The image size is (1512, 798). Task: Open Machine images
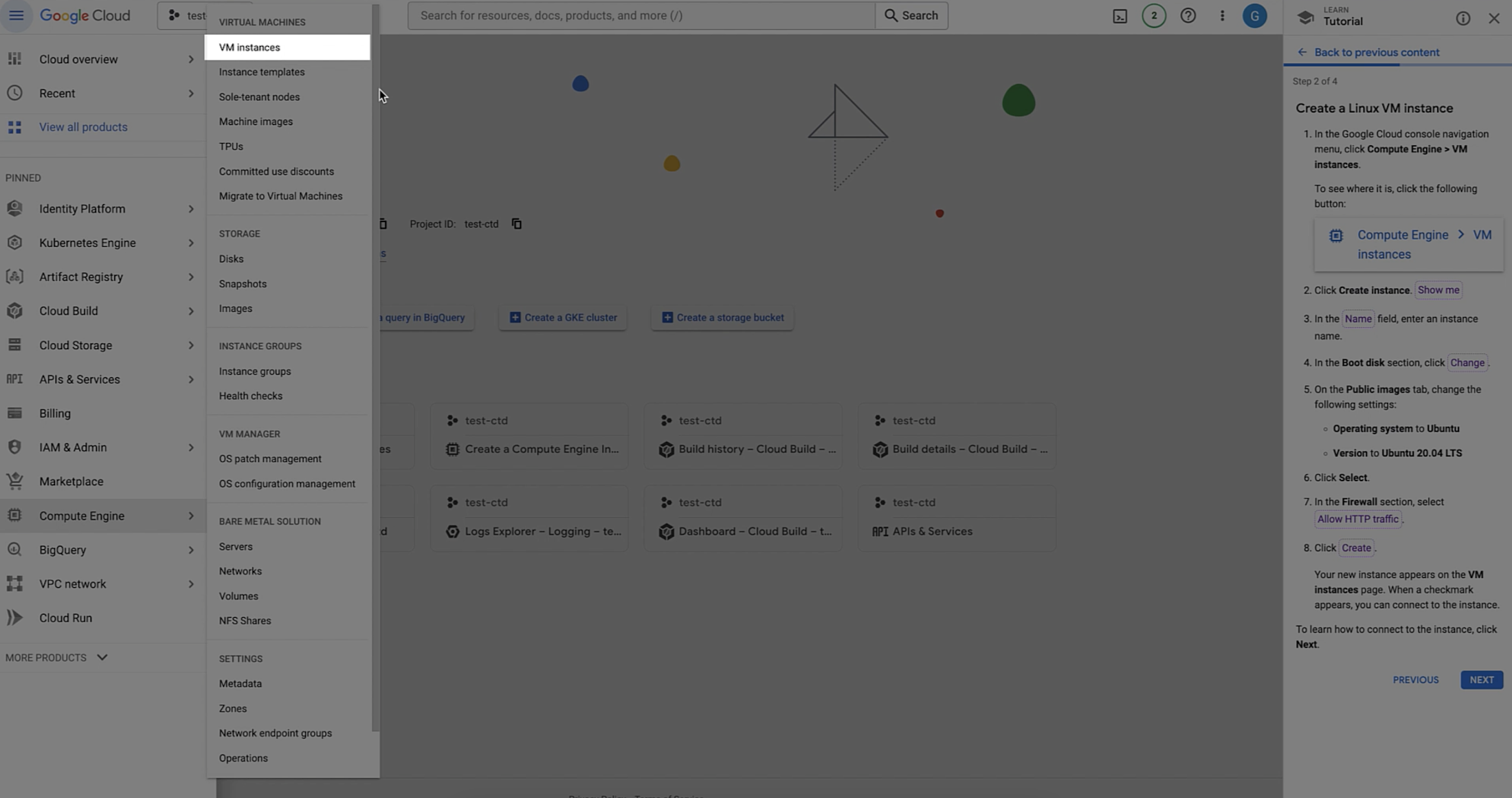(x=287, y=122)
